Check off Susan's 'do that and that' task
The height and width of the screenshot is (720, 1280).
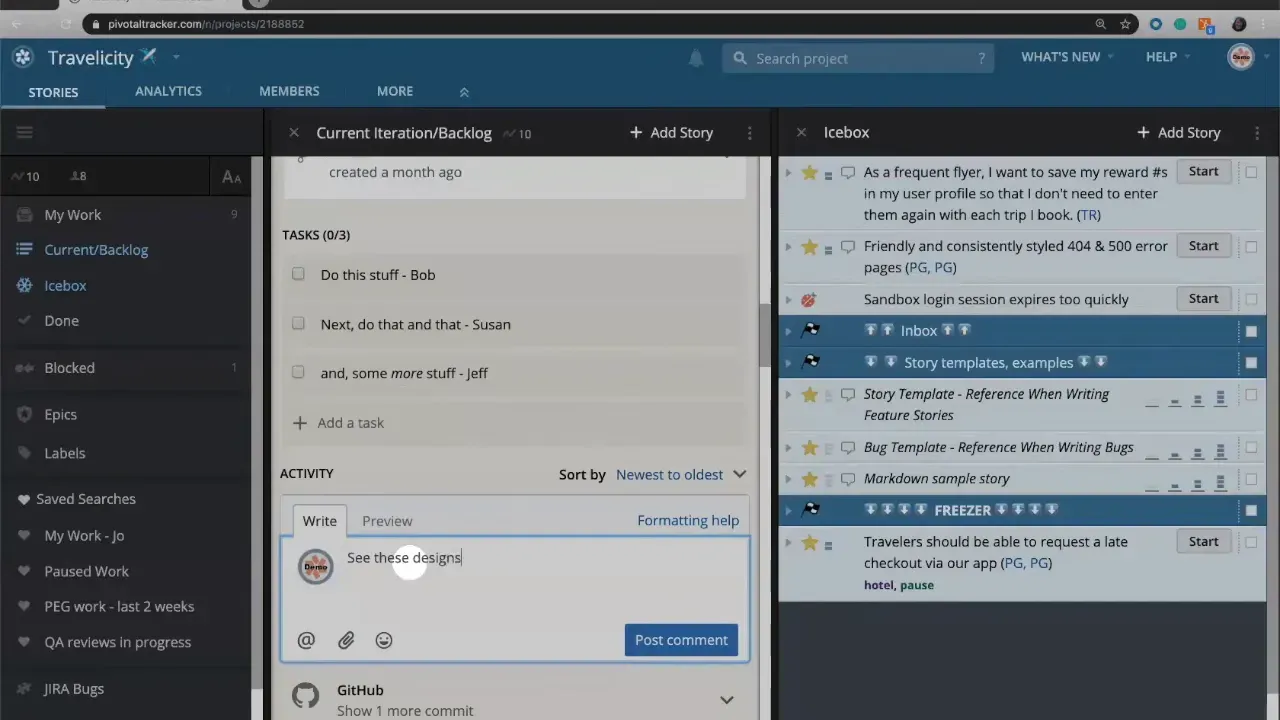coord(298,324)
